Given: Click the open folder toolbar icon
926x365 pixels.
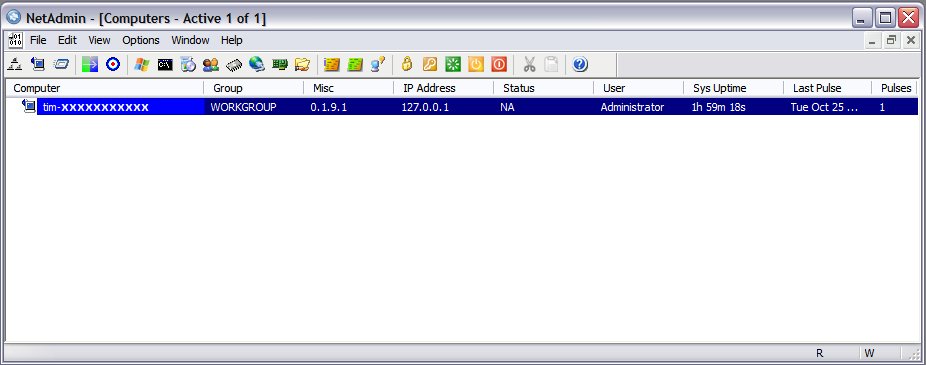Looking at the screenshot, I should tap(303, 64).
